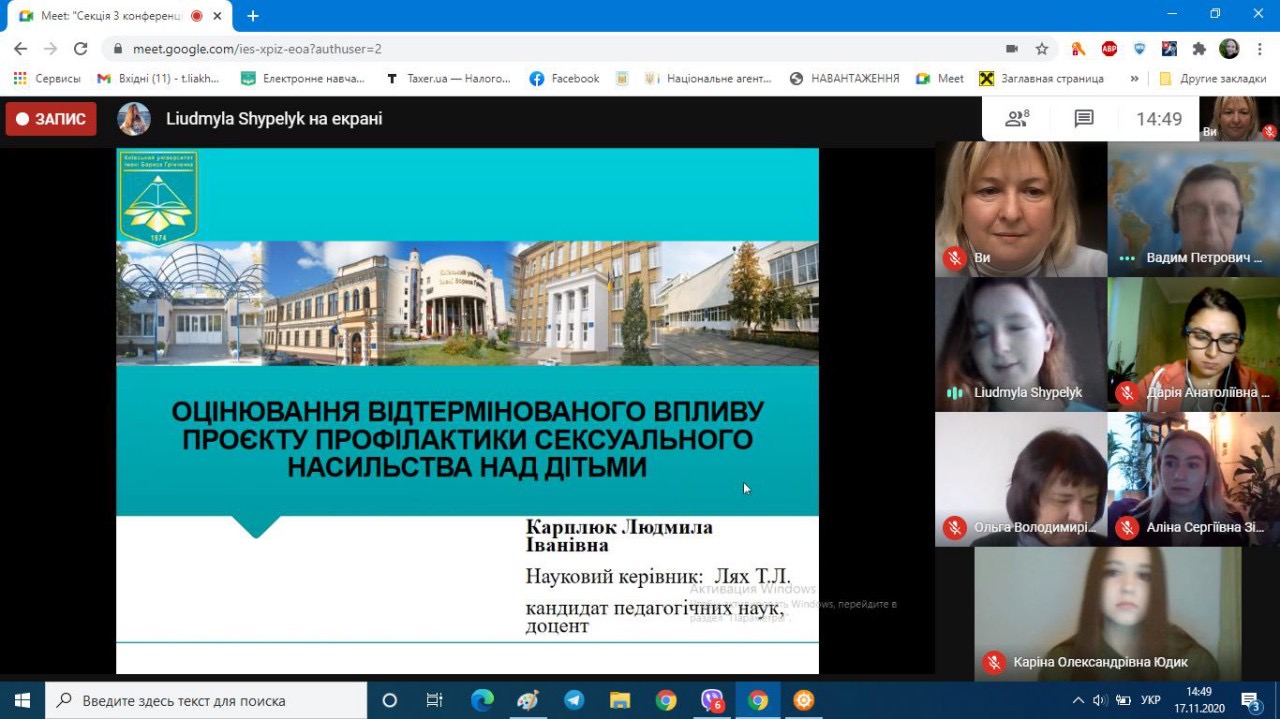
Task: Click the camera permission icon in address bar
Action: click(1012, 48)
